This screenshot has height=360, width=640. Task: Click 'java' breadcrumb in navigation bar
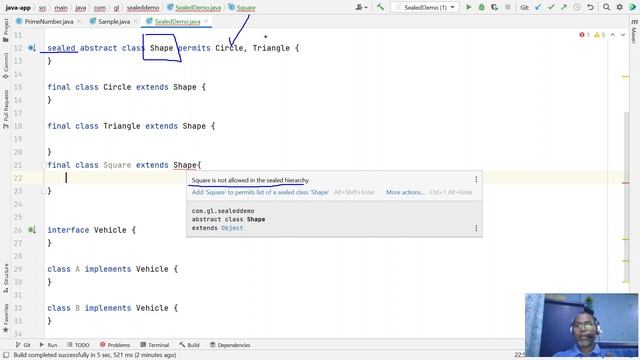coord(80,7)
